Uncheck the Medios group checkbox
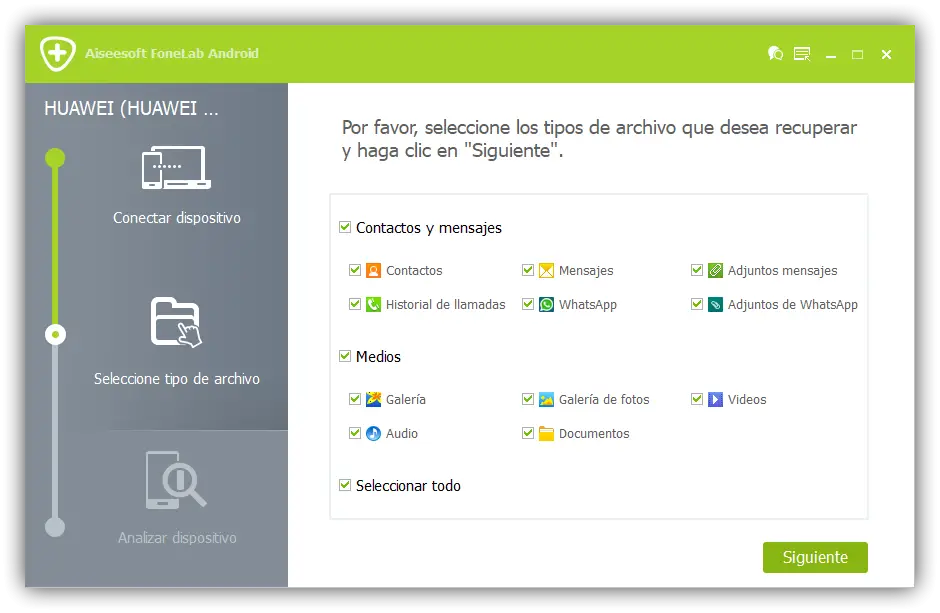940x613 pixels. pyautogui.click(x=345, y=356)
